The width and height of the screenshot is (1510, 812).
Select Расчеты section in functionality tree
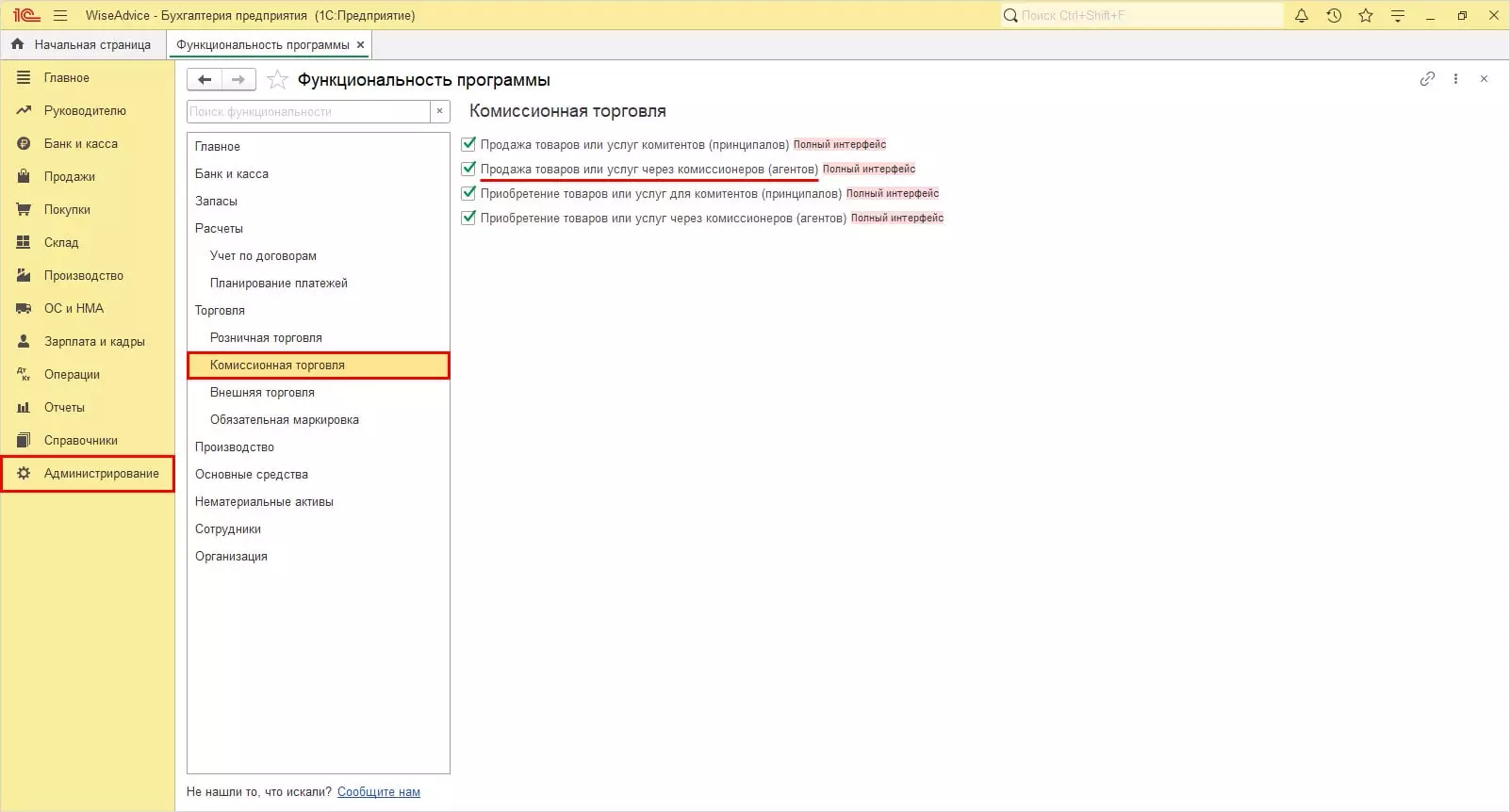[219, 229]
